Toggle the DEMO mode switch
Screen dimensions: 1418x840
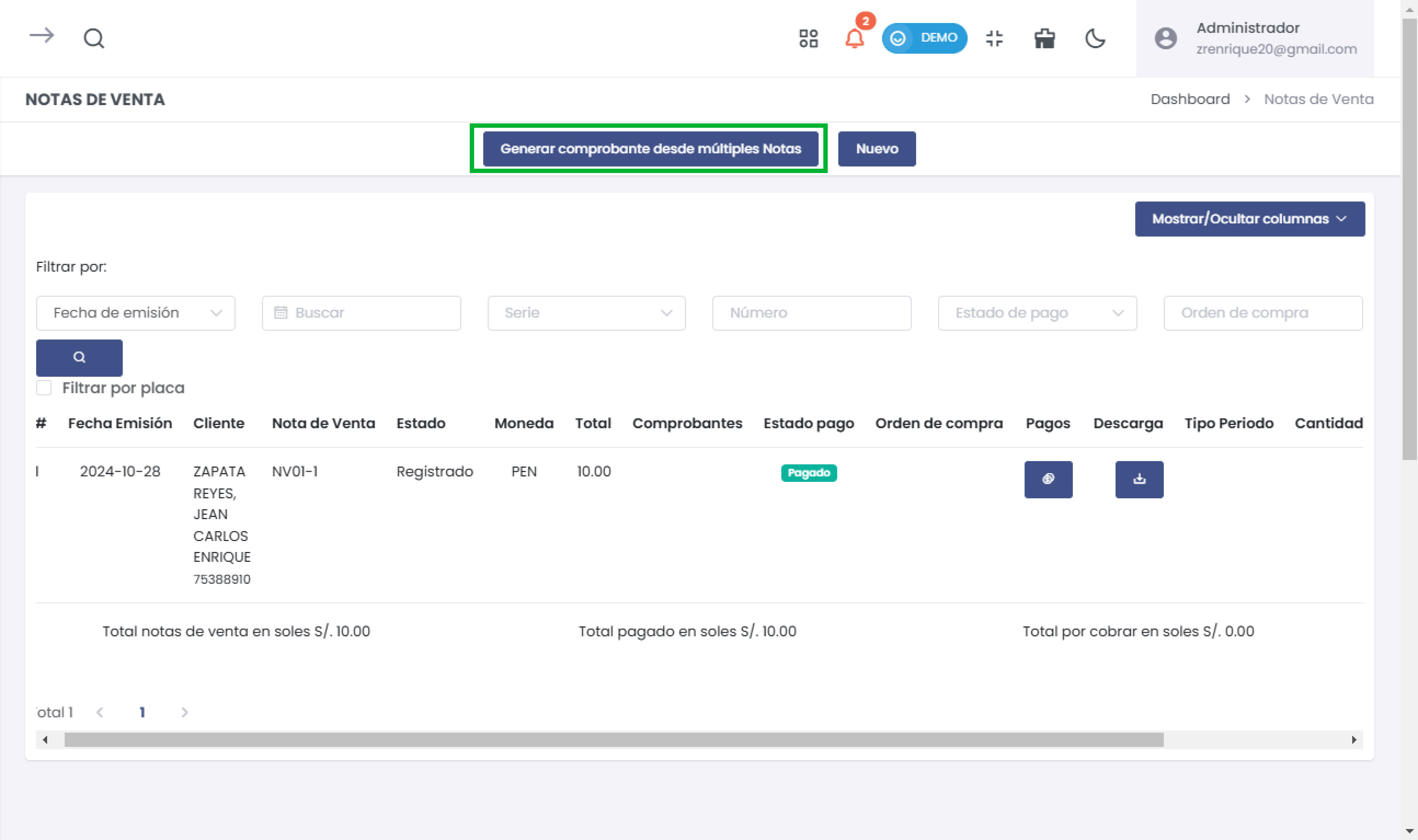(x=924, y=38)
